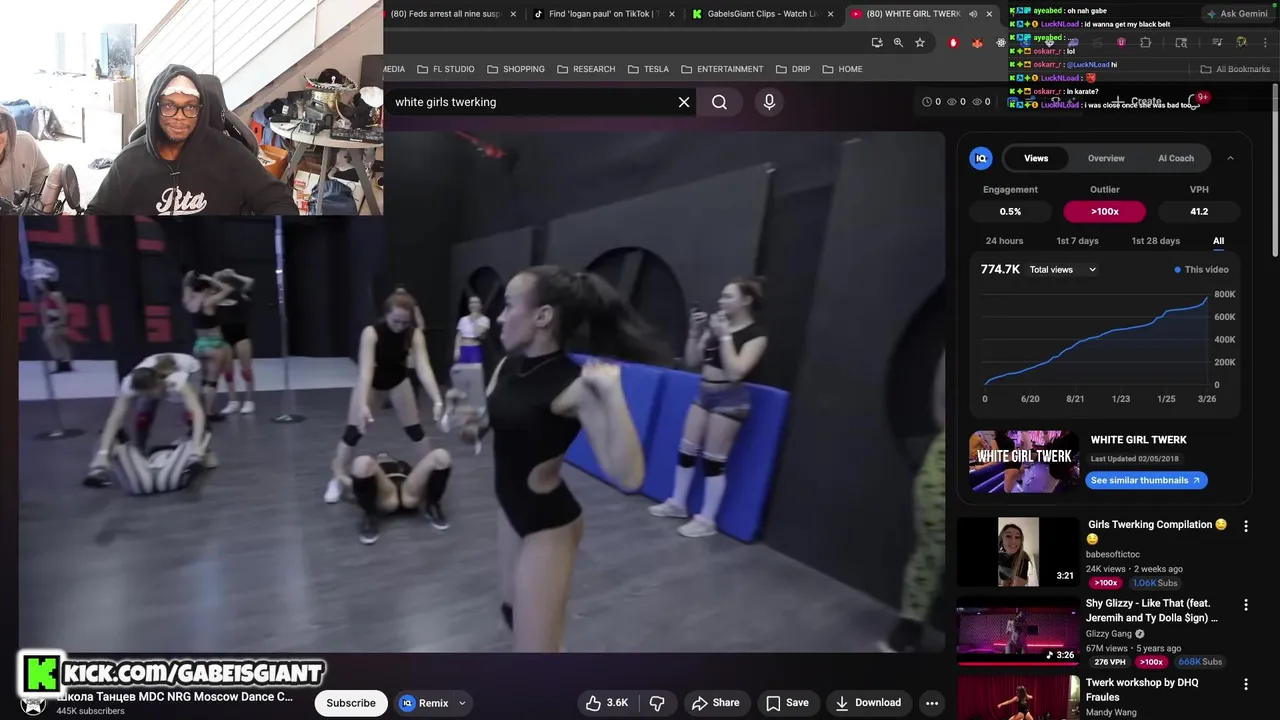This screenshot has width=1280, height=720.
Task: Like the video showing 3.6K
Action: [607, 703]
